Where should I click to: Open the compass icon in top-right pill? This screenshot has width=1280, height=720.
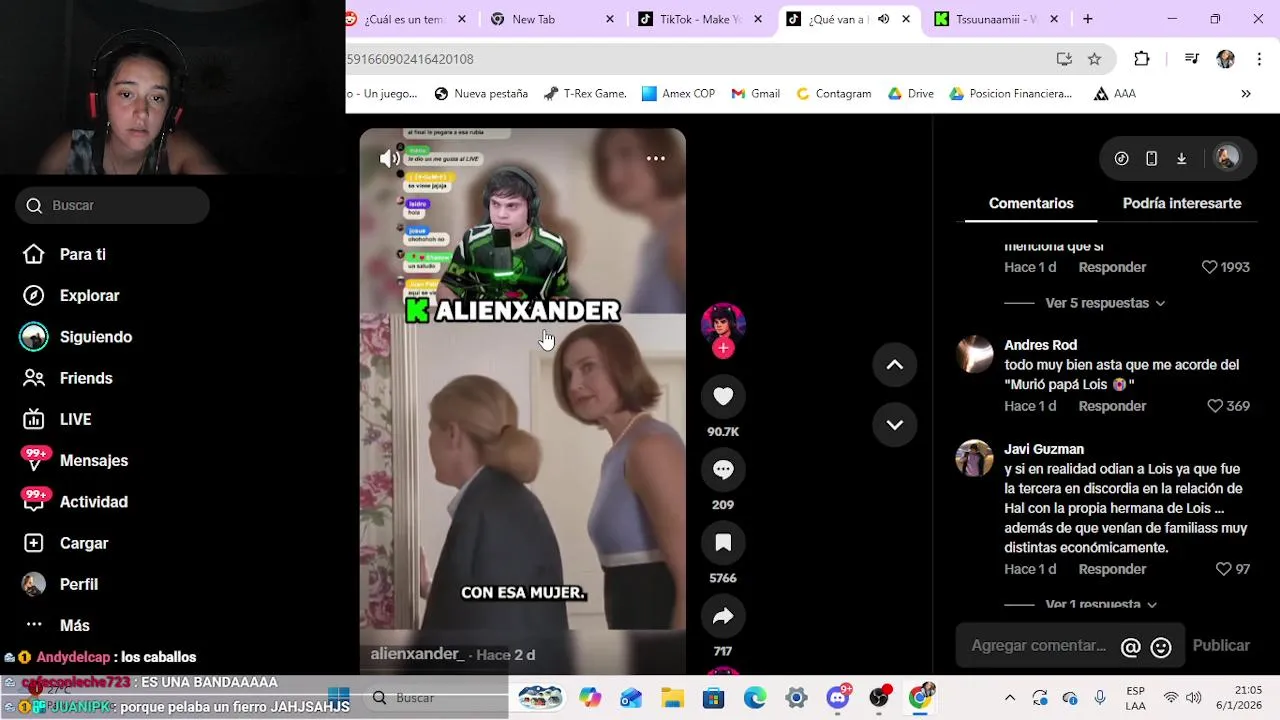pyautogui.click(x=1122, y=158)
